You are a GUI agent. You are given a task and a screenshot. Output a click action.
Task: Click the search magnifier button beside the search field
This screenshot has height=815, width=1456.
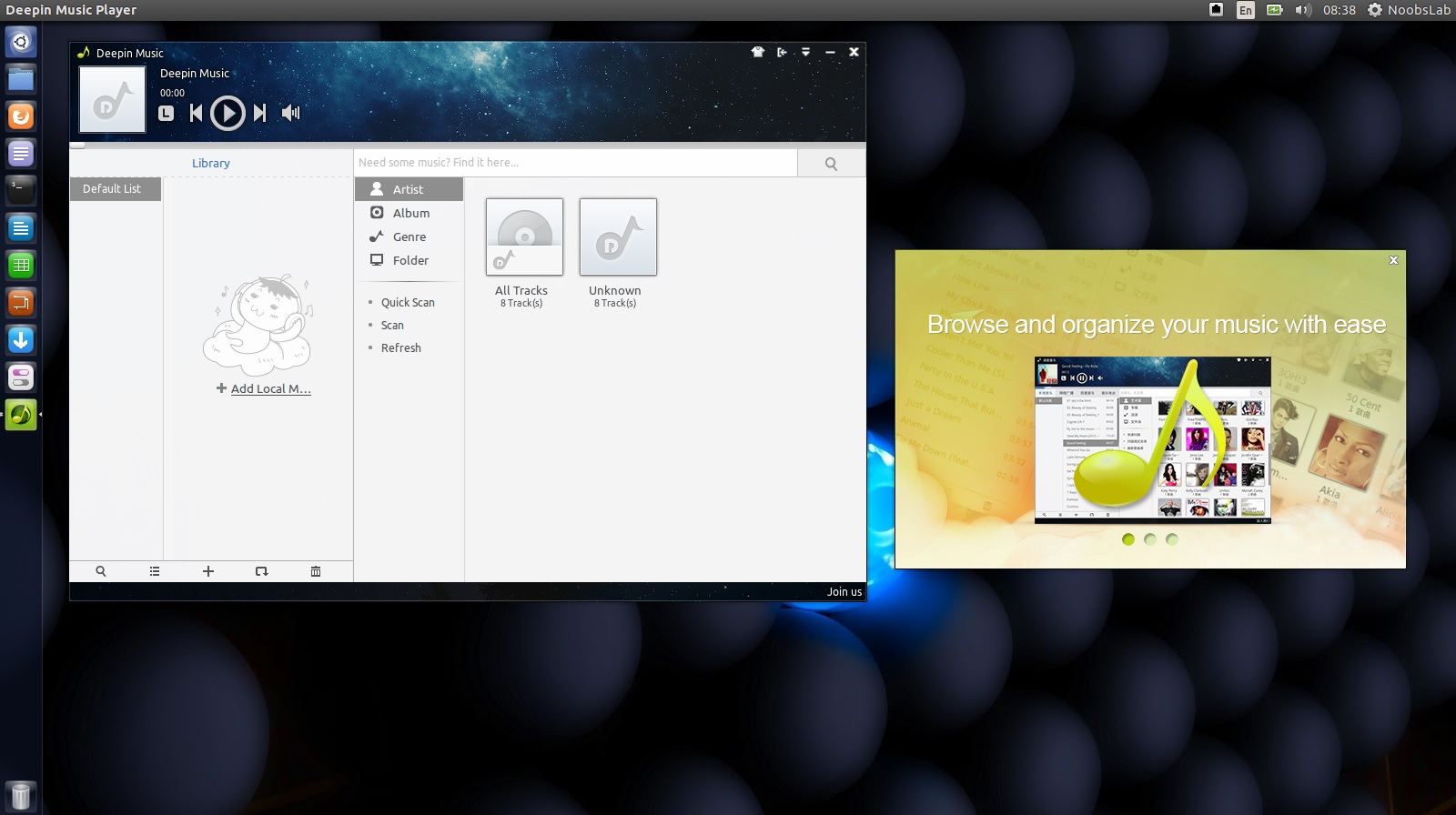[x=831, y=164]
